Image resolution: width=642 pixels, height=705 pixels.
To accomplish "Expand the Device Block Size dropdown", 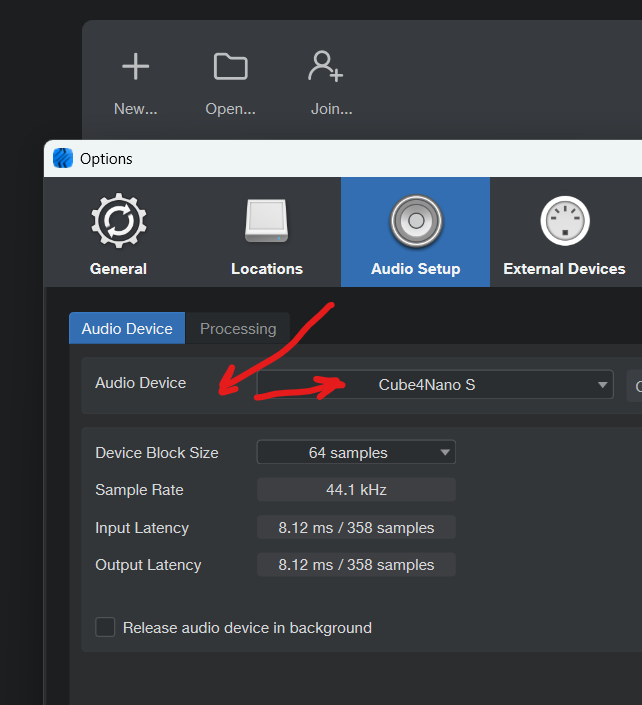I will (x=356, y=452).
